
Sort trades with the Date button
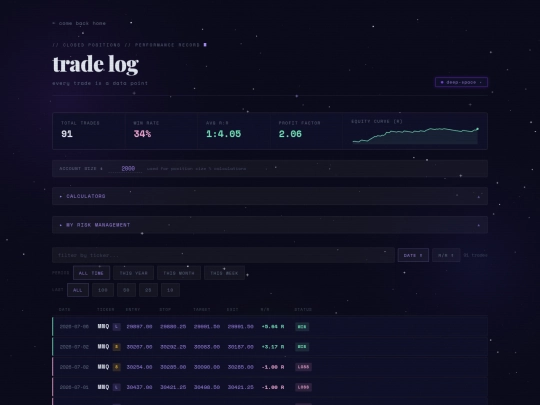[x=413, y=255]
